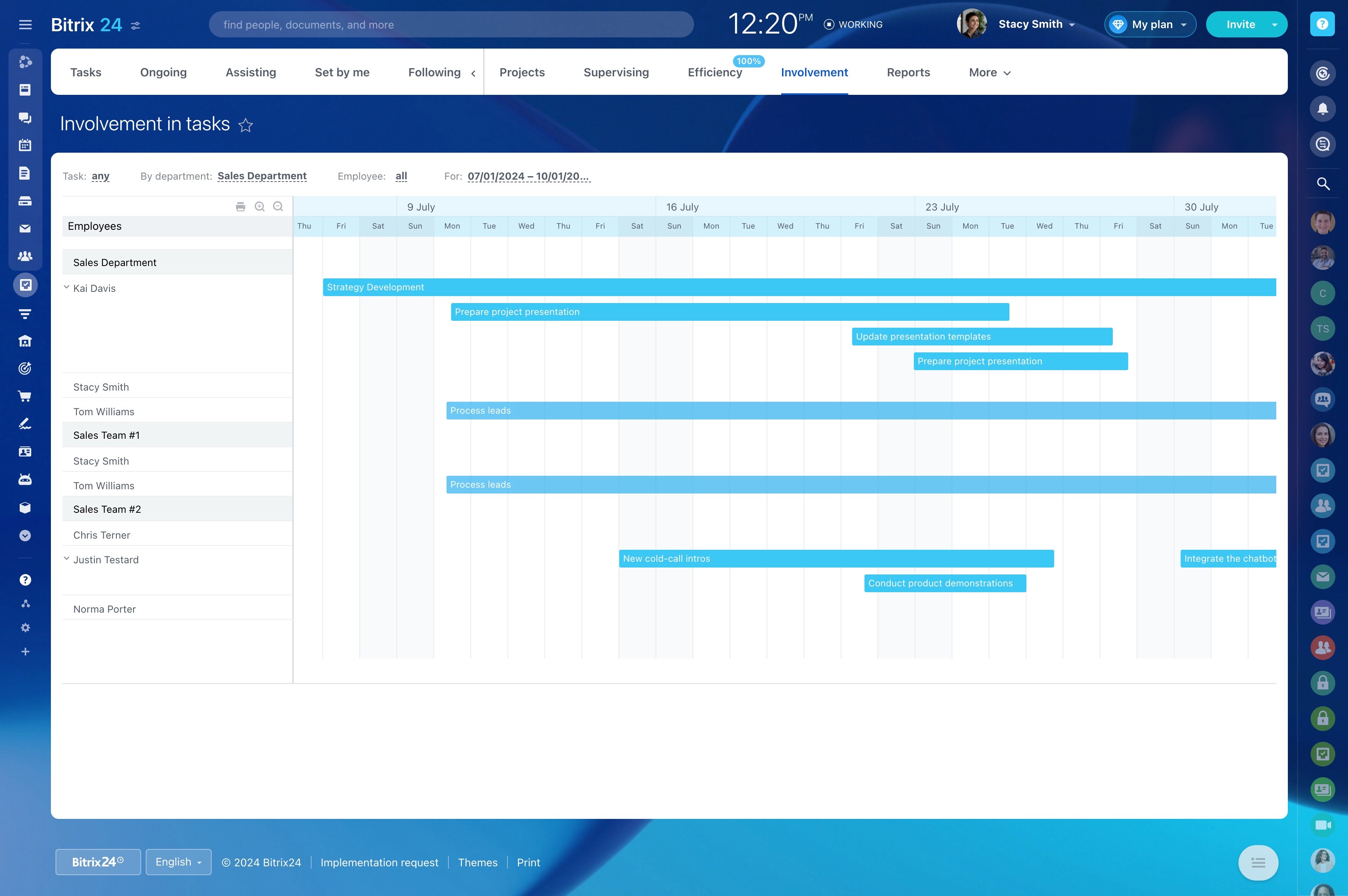
Task: Open the English language dropdown
Action: click(x=178, y=862)
